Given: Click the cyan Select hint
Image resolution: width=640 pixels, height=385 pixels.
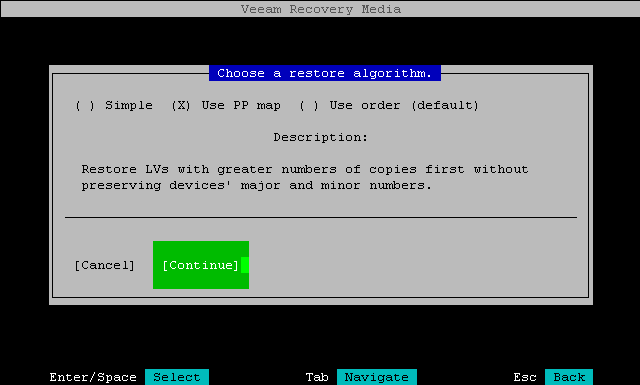Looking at the screenshot, I should click(x=177, y=377).
